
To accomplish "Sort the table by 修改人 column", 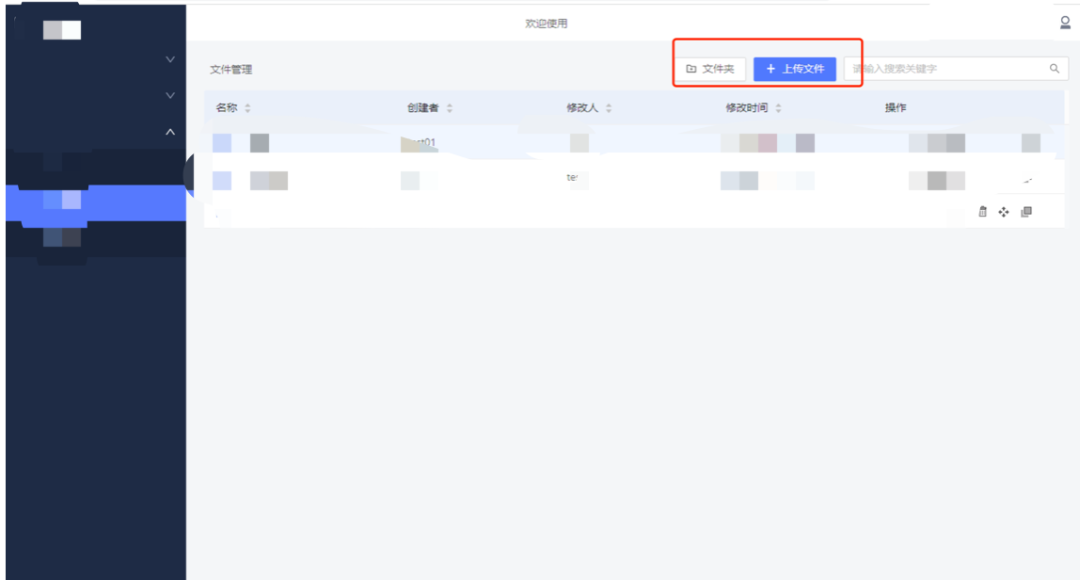I will tap(608, 108).
